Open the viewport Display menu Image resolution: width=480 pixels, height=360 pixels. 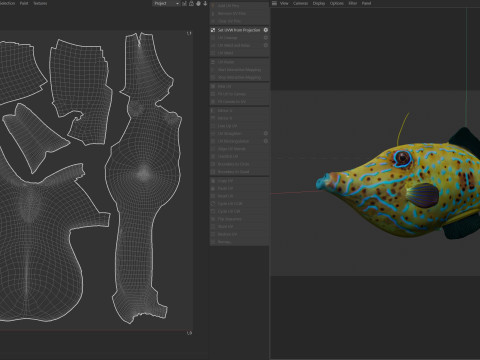[319, 3]
